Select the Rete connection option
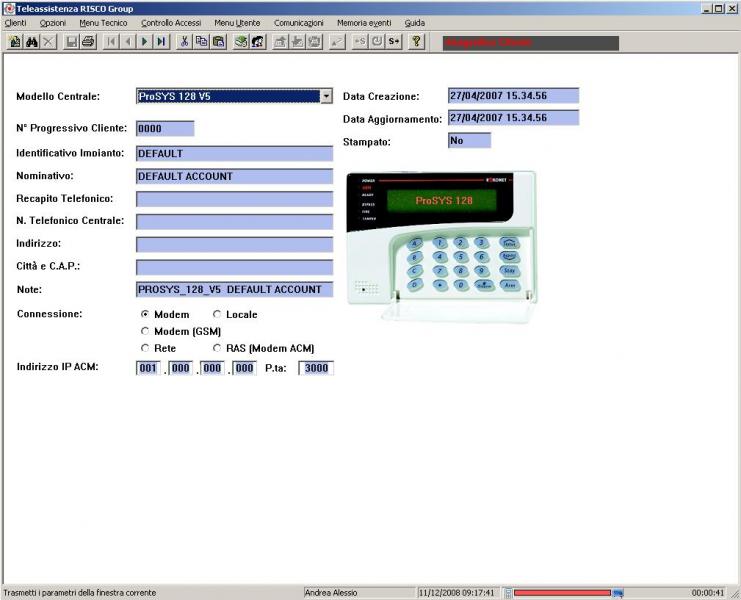The image size is (741, 600). tap(145, 348)
